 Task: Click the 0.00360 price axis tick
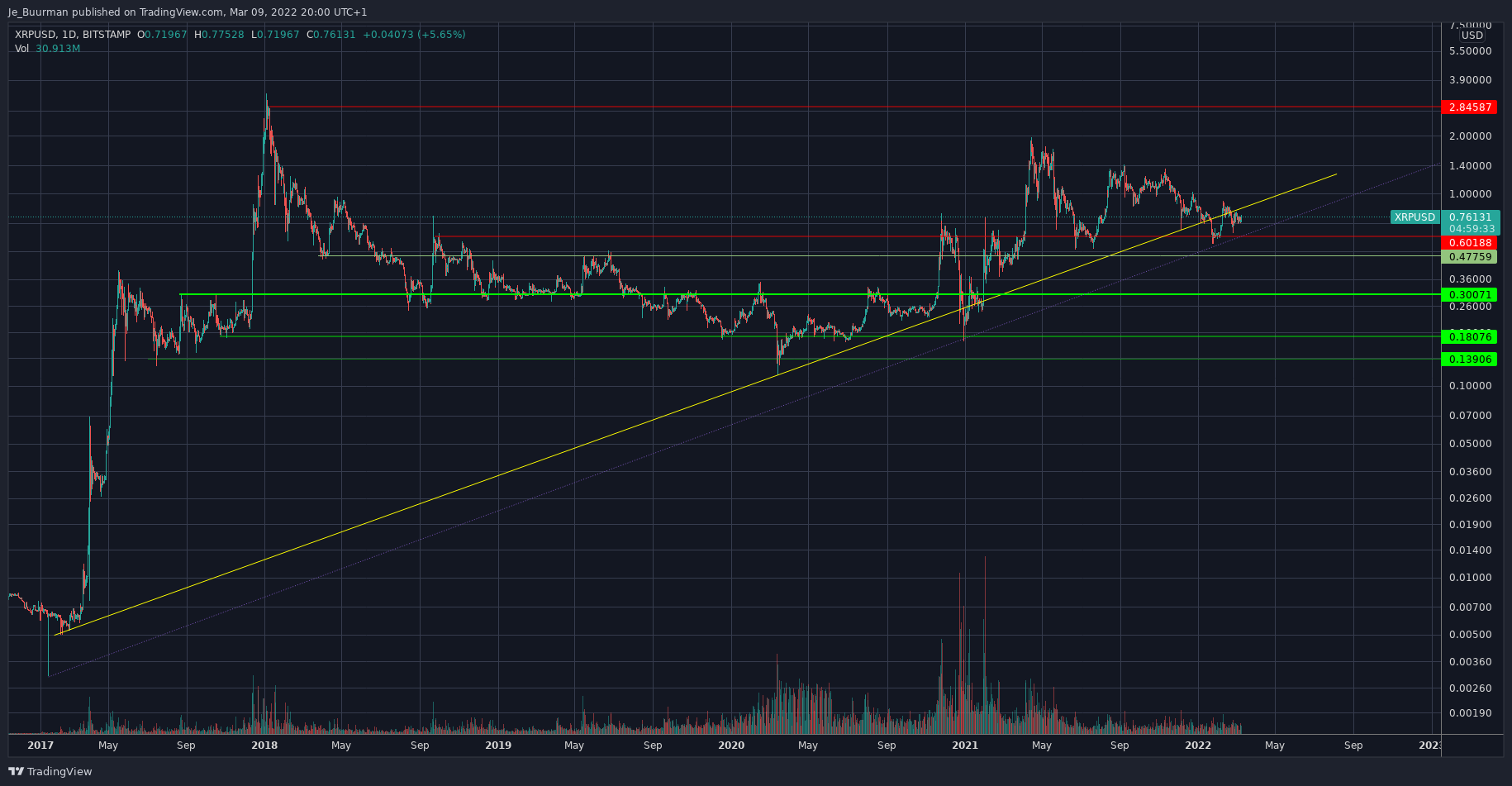coord(1470,662)
